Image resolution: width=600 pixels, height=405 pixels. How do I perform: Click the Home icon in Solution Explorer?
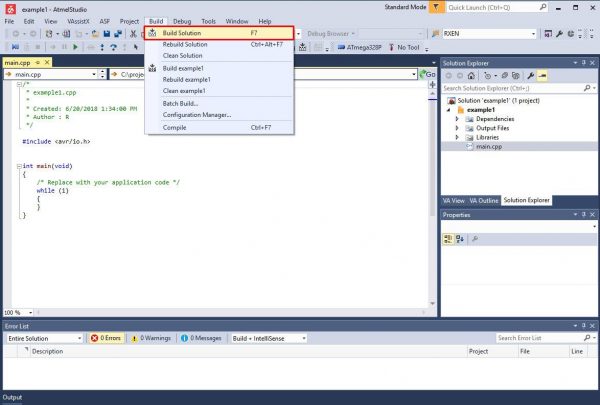pyautogui.click(x=471, y=75)
